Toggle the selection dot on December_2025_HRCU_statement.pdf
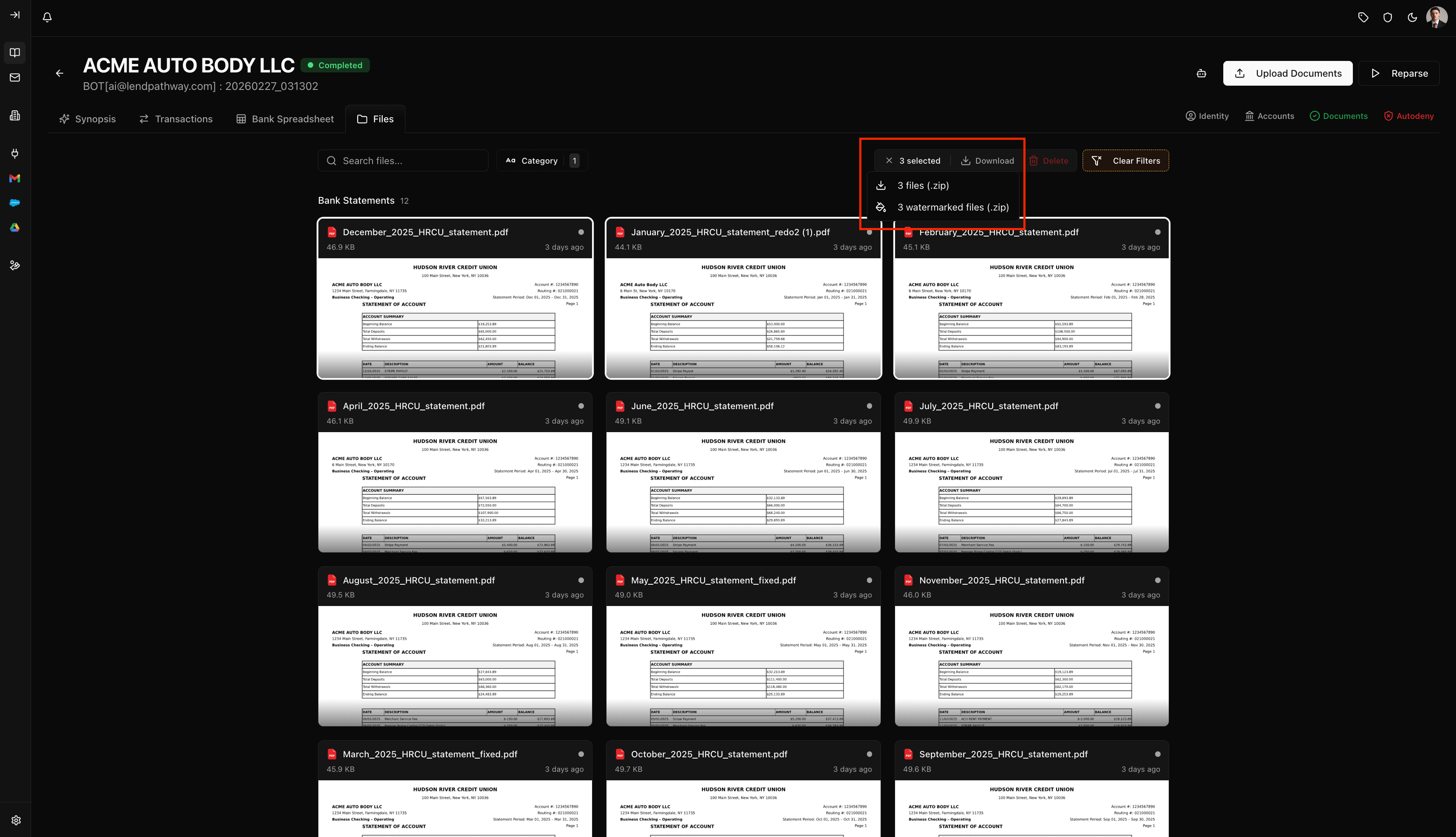1456x837 pixels. [x=581, y=232]
